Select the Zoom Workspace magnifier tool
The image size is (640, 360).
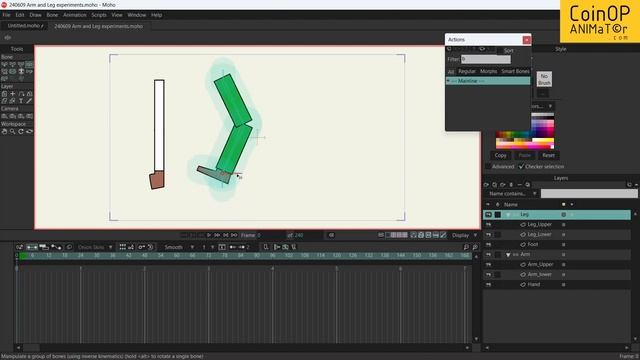point(13,131)
